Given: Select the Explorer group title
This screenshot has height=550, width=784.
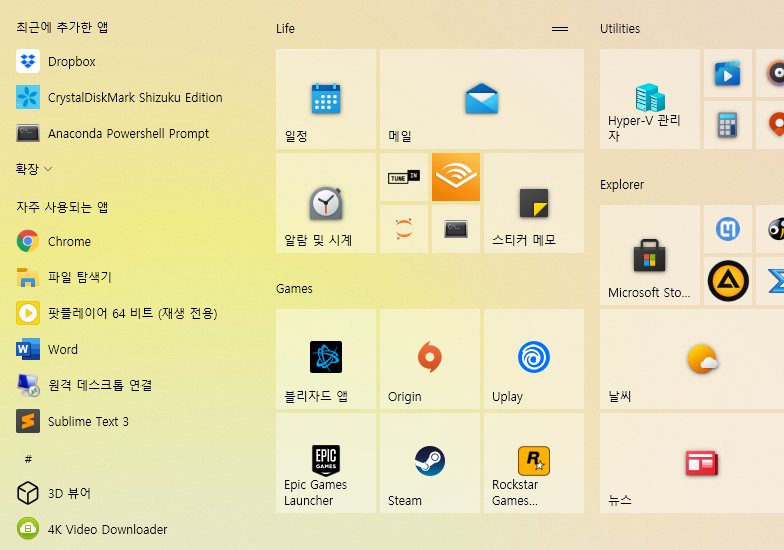Looking at the screenshot, I should (x=622, y=184).
